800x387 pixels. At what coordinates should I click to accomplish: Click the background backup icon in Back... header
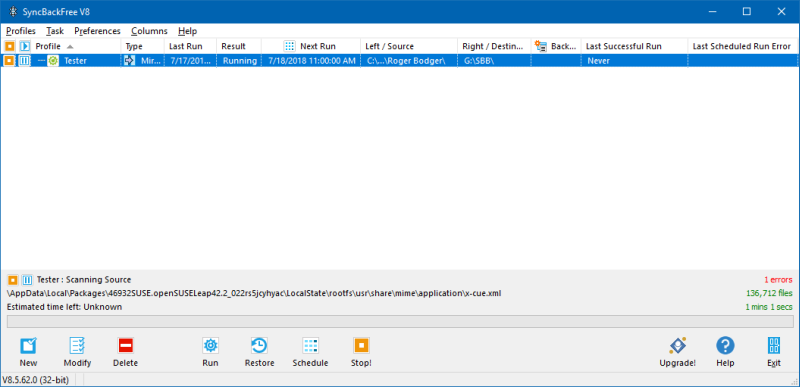pos(541,46)
